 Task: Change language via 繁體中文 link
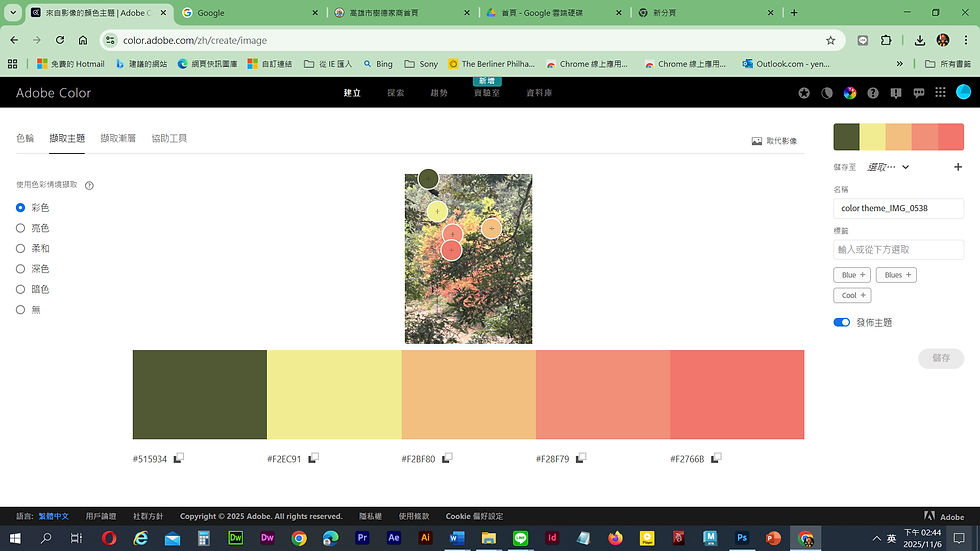pyautogui.click(x=53, y=517)
